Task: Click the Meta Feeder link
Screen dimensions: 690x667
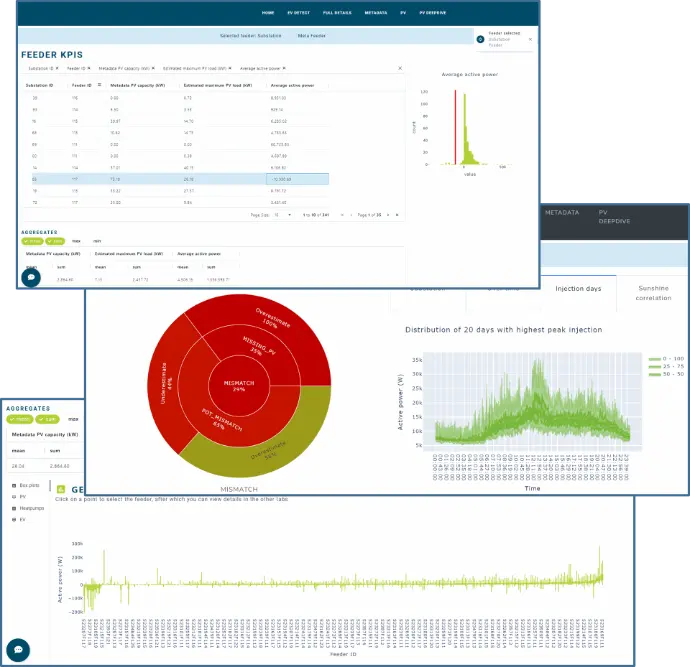Action: [x=310, y=36]
